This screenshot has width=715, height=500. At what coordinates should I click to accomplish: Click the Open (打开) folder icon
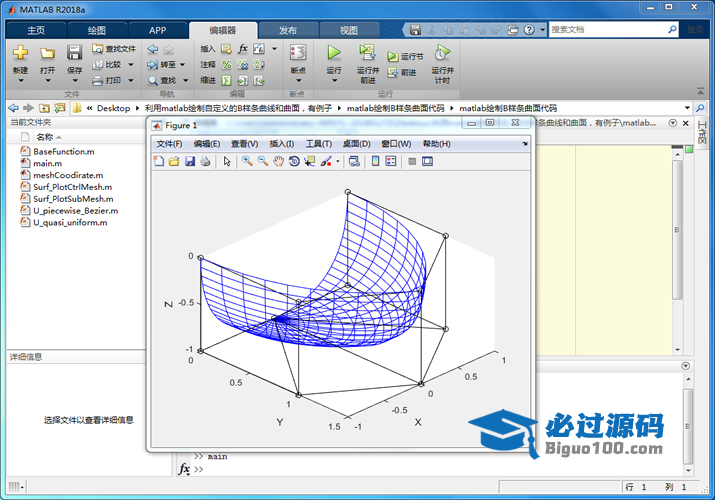coord(47,53)
